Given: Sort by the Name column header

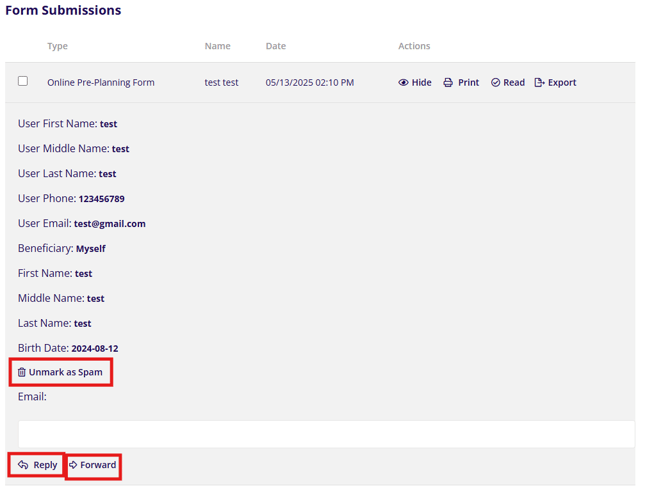Looking at the screenshot, I should coord(217,46).
